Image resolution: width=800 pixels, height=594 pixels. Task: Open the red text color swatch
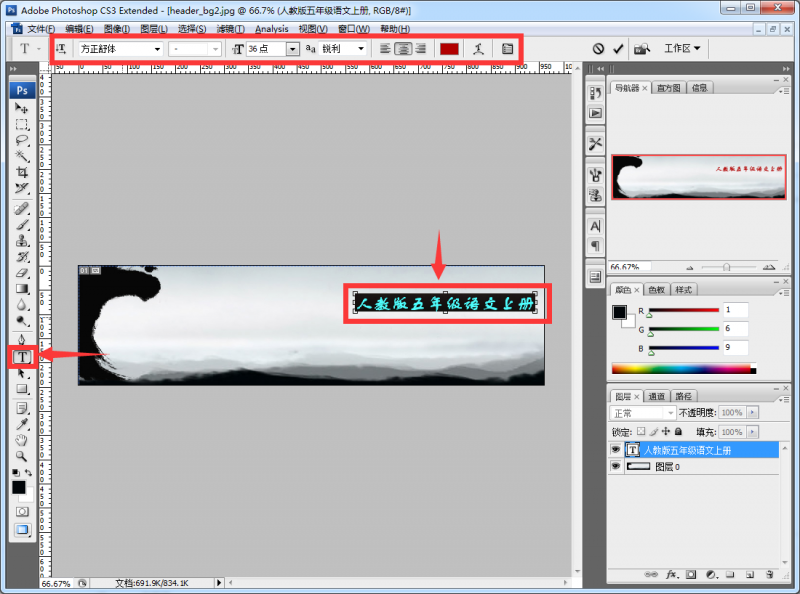[449, 49]
